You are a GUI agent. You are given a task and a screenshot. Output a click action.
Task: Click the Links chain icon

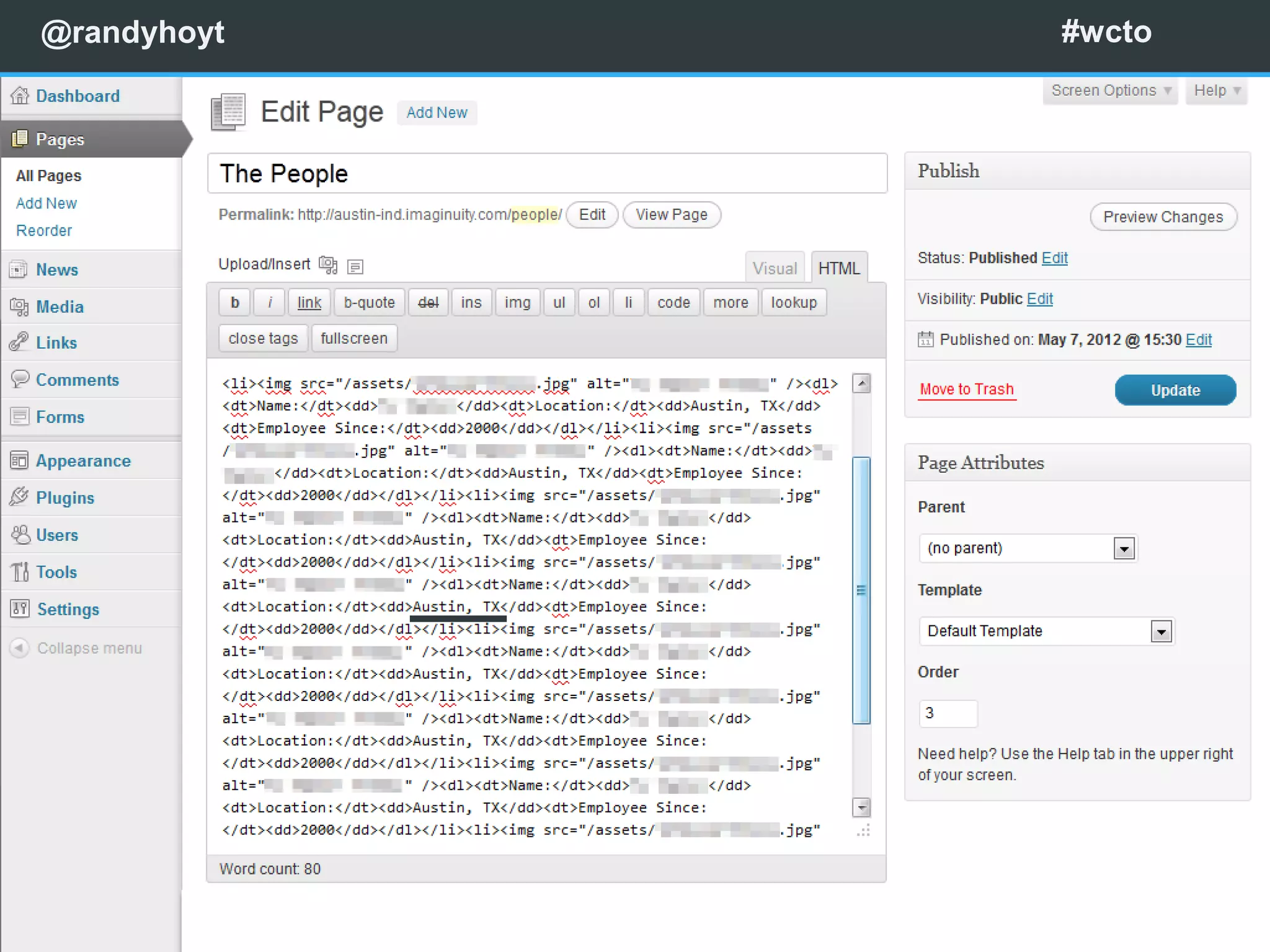pyautogui.click(x=20, y=342)
